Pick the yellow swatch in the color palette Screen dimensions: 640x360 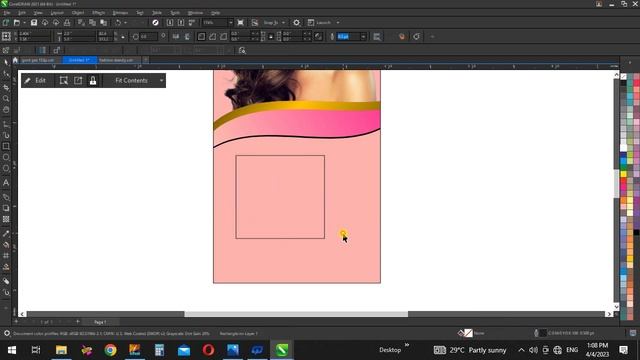click(x=623, y=174)
